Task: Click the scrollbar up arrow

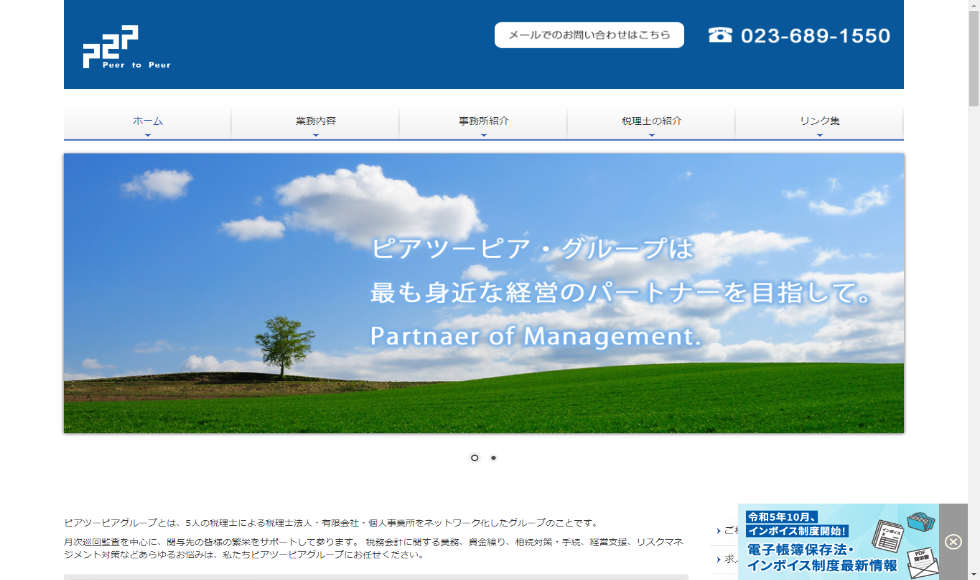Action: click(x=973, y=6)
